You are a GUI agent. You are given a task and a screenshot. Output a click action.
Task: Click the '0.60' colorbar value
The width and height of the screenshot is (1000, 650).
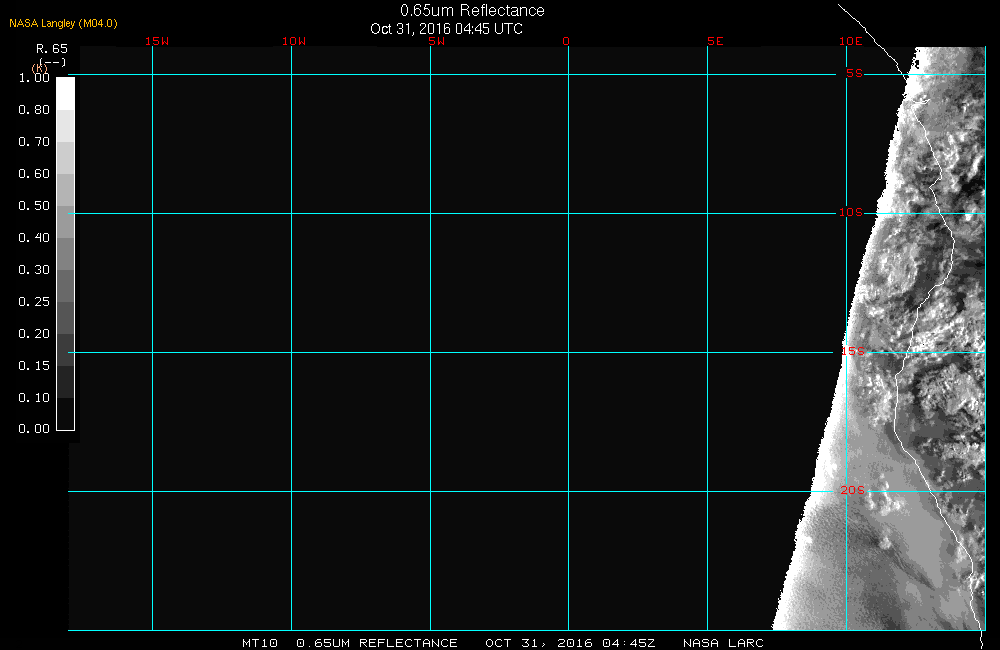pyautogui.click(x=34, y=174)
